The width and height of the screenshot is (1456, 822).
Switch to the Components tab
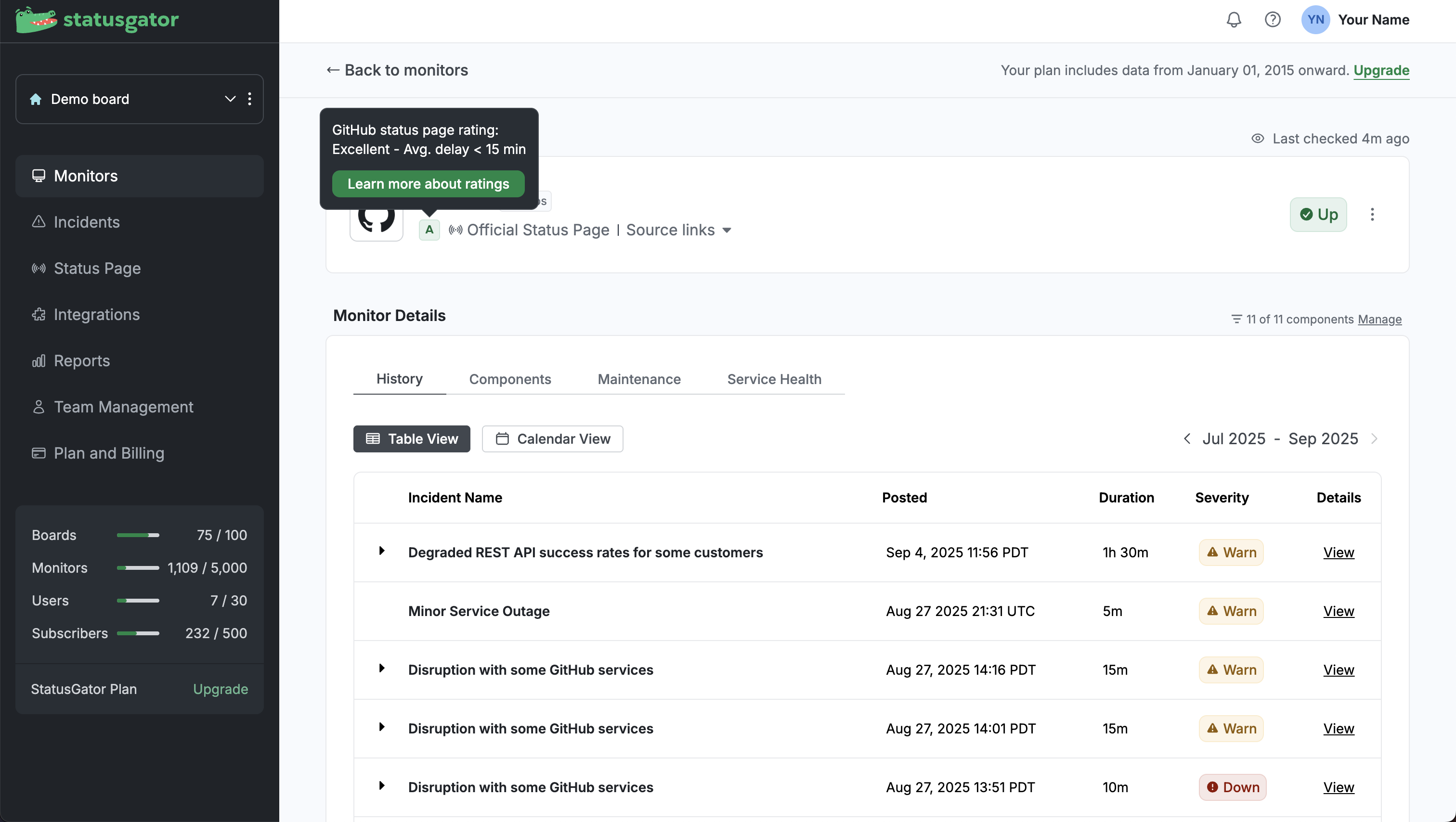click(510, 379)
